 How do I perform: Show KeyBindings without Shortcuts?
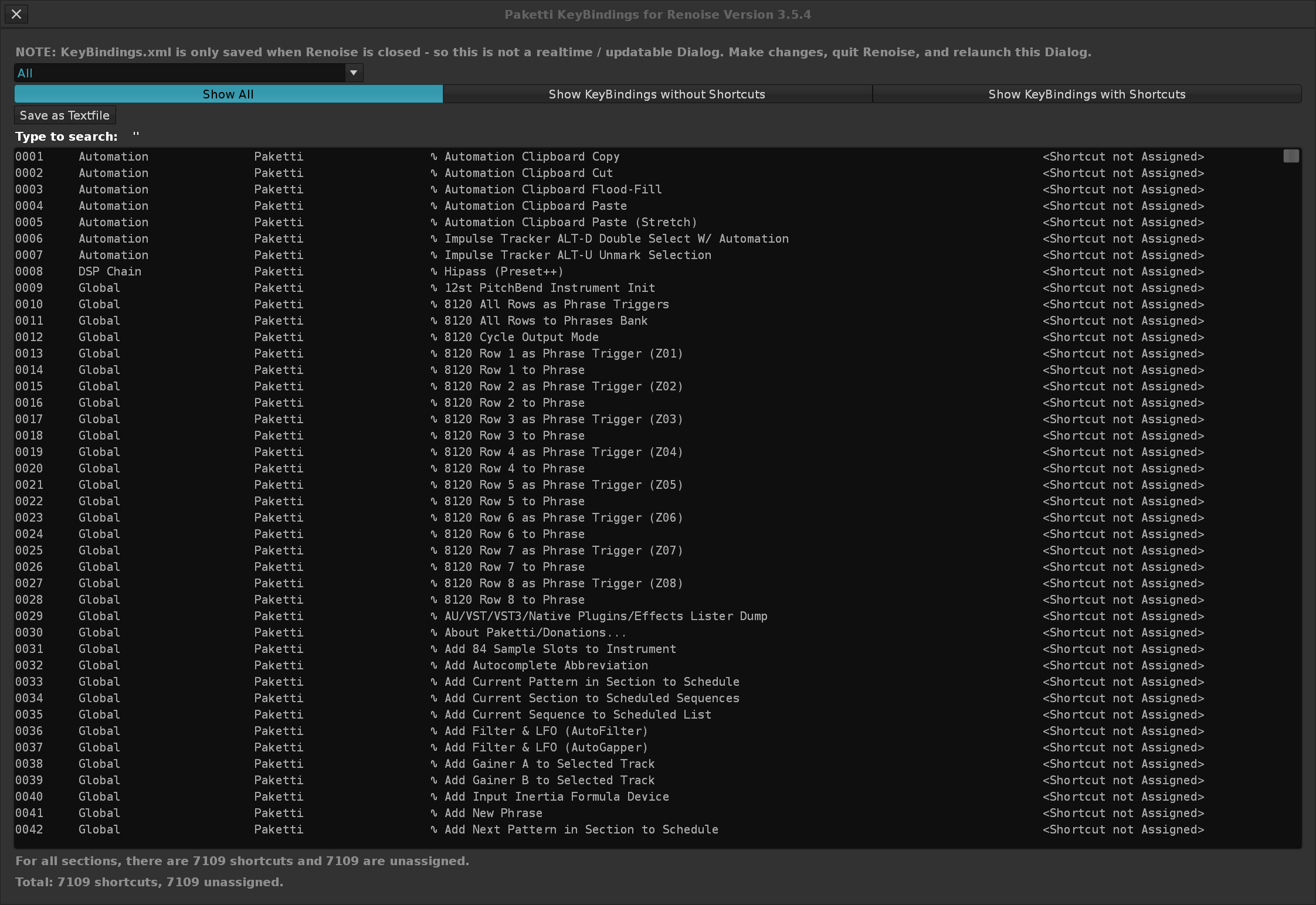pyautogui.click(x=657, y=94)
